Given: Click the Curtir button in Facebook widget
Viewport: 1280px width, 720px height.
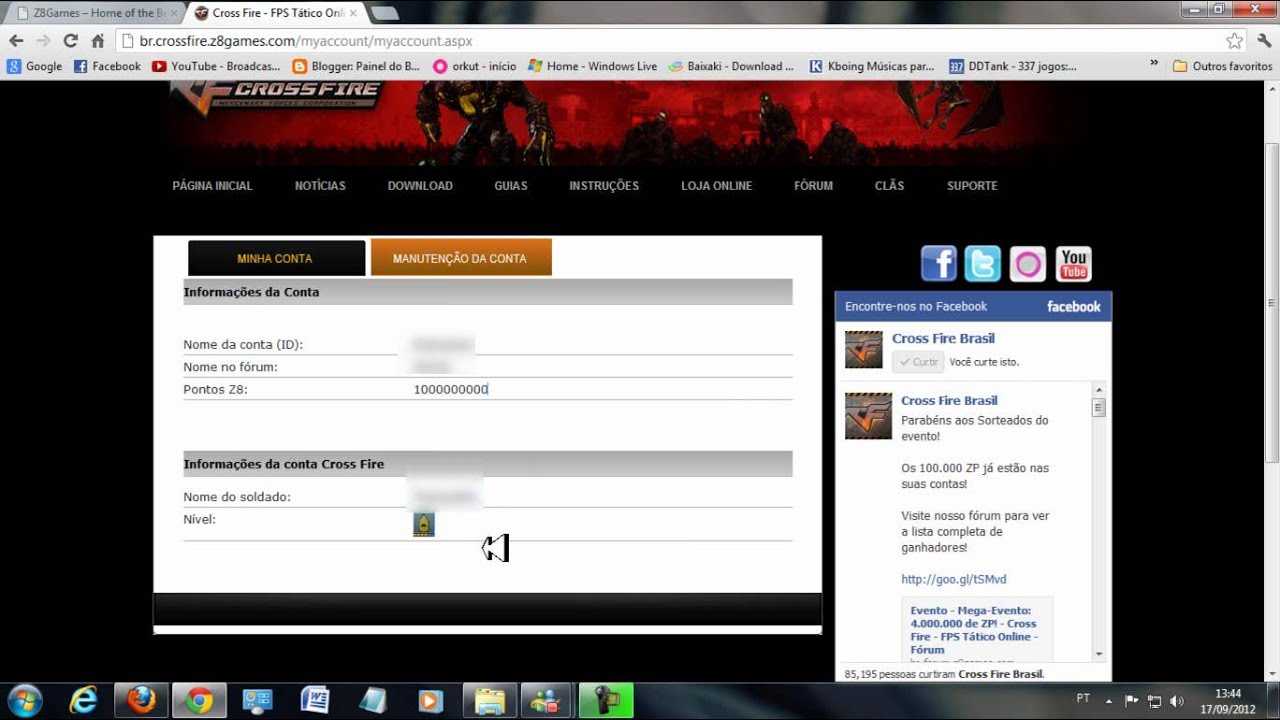Looking at the screenshot, I should coord(918,362).
